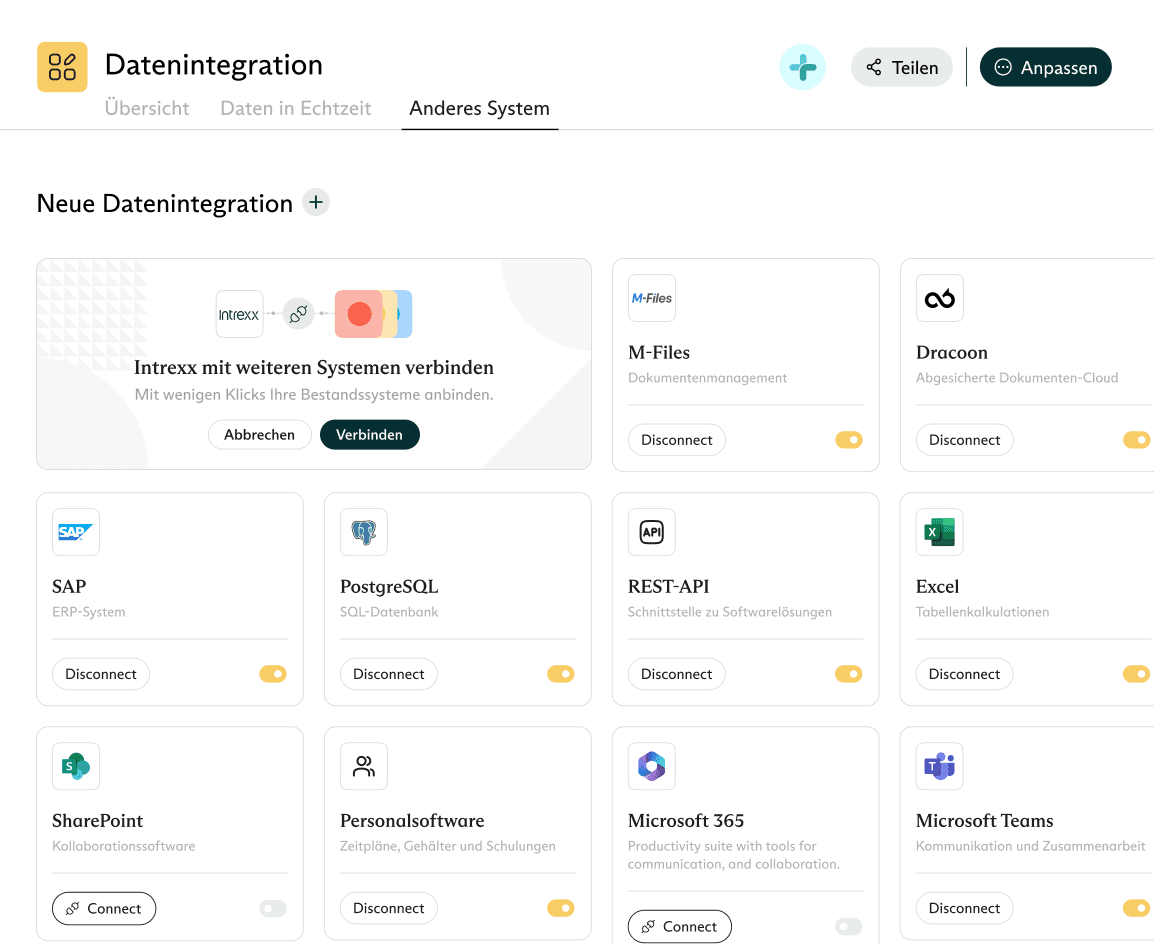Viewport: 1154px width, 944px height.
Task: Open the Anpassen options menu
Action: click(x=1045, y=67)
